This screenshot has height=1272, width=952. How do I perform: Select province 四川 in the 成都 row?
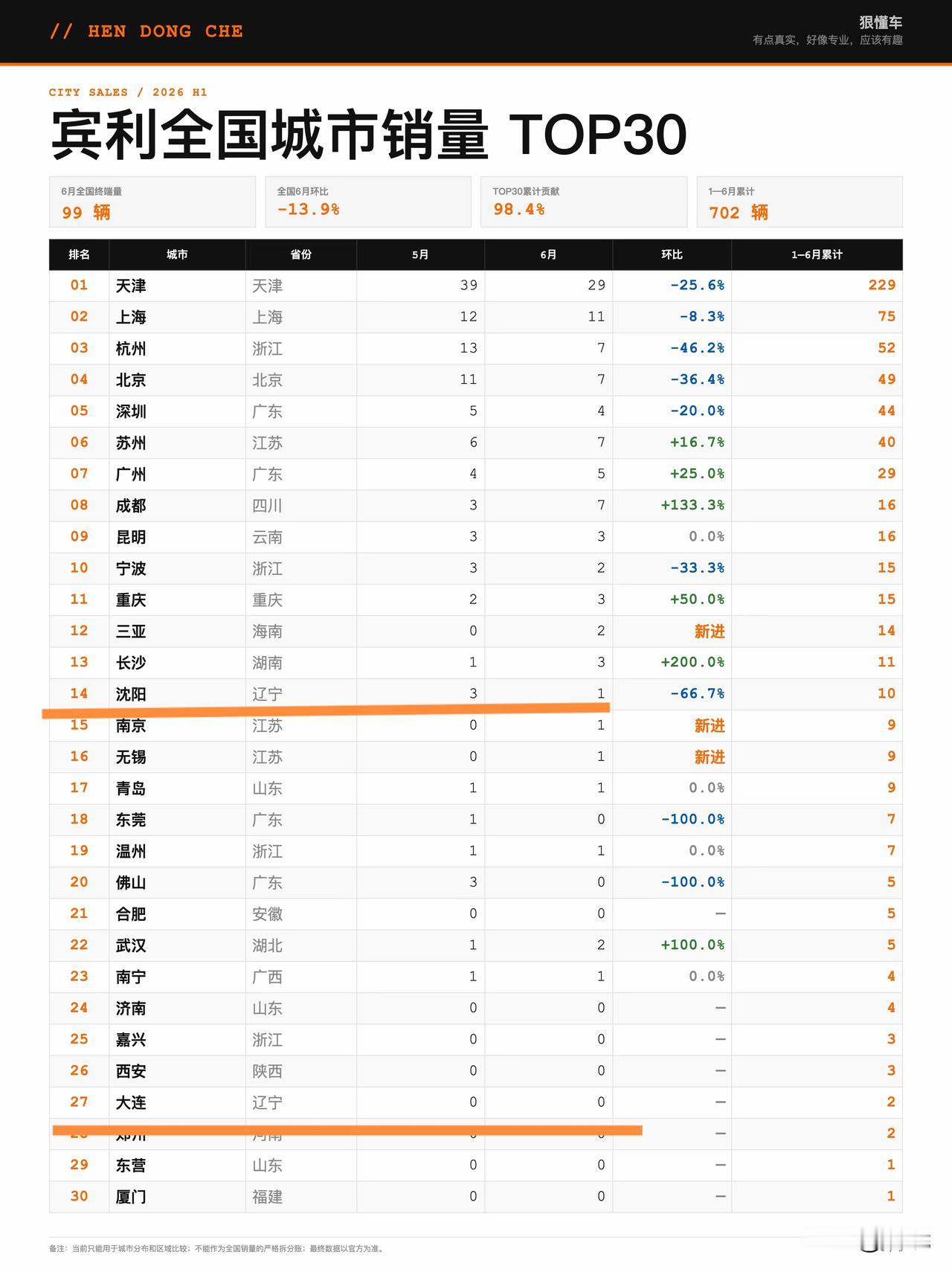268,506
